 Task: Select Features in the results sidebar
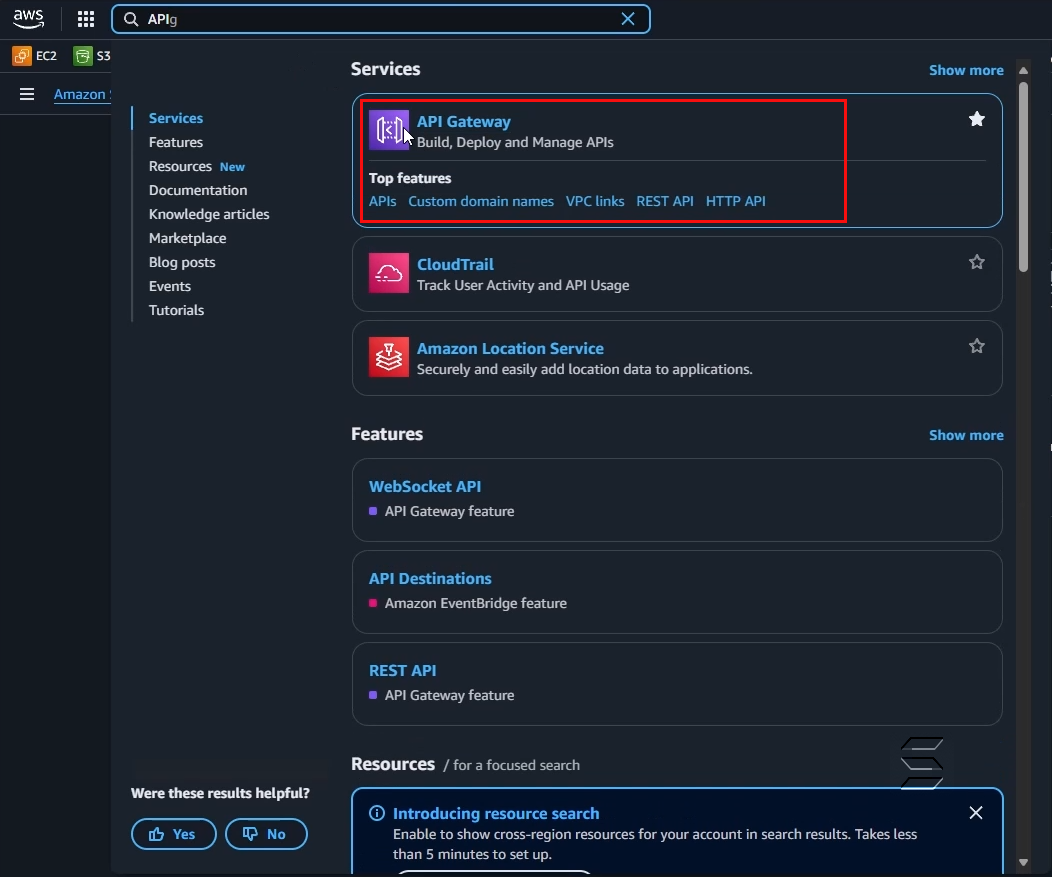pyautogui.click(x=176, y=142)
